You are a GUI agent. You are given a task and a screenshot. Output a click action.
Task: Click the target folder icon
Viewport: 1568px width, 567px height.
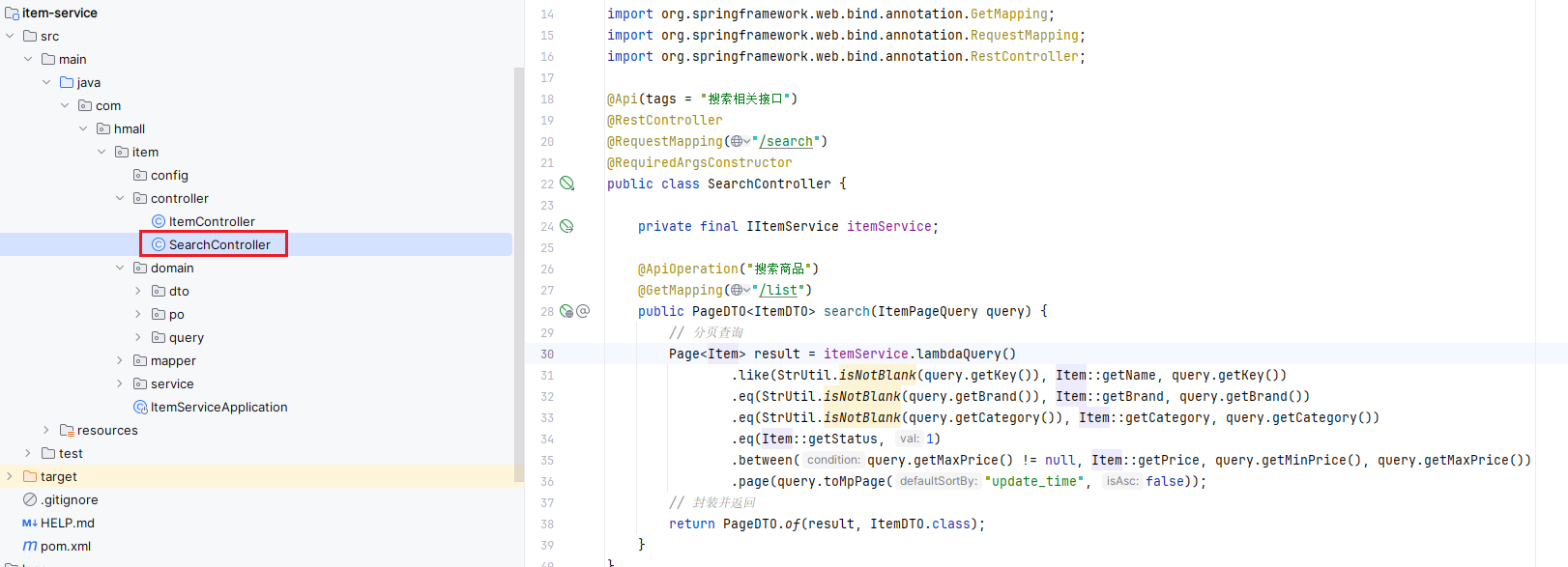30,476
